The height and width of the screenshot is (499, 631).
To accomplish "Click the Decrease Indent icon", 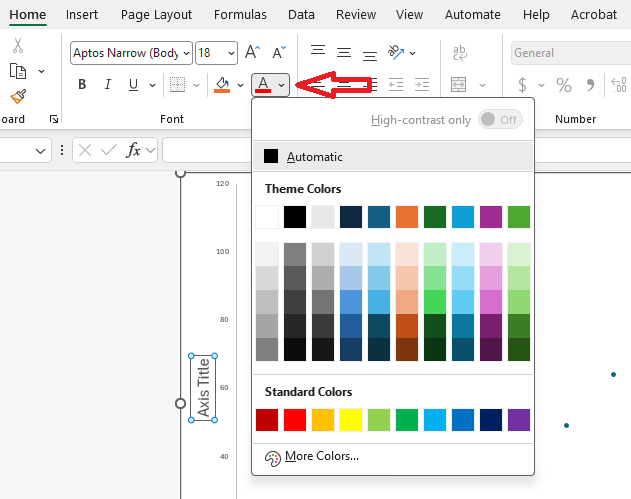I will [x=396, y=85].
